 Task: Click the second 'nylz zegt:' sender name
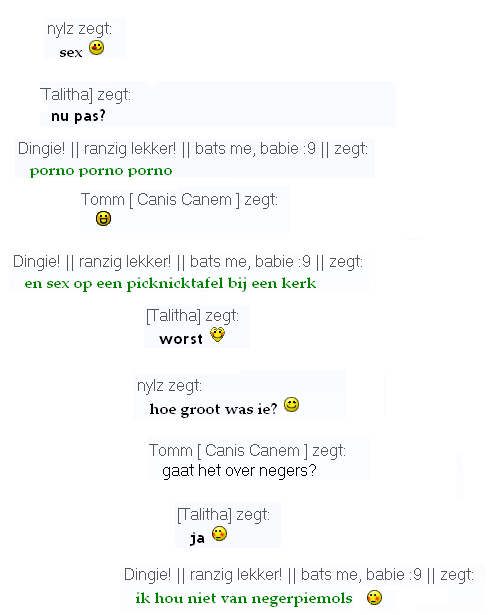pos(169,386)
